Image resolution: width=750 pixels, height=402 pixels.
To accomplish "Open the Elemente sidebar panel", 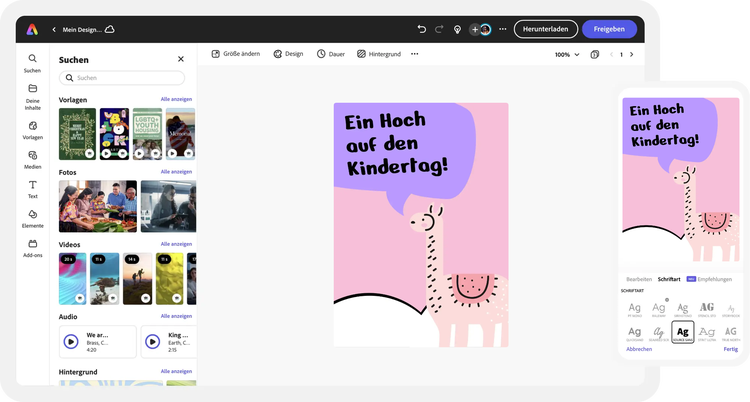I will coord(33,219).
